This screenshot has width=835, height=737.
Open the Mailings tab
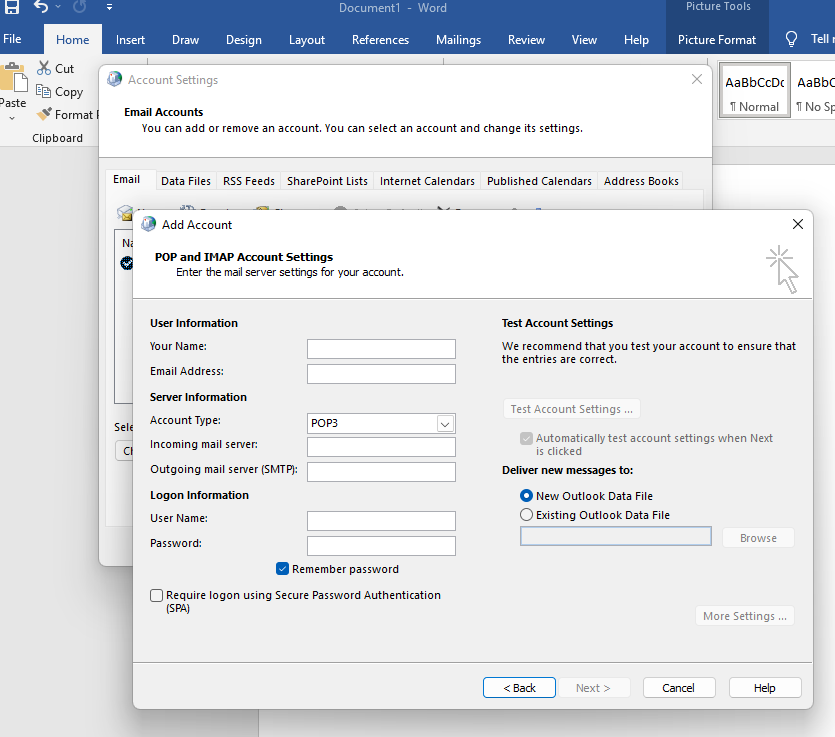coord(458,40)
